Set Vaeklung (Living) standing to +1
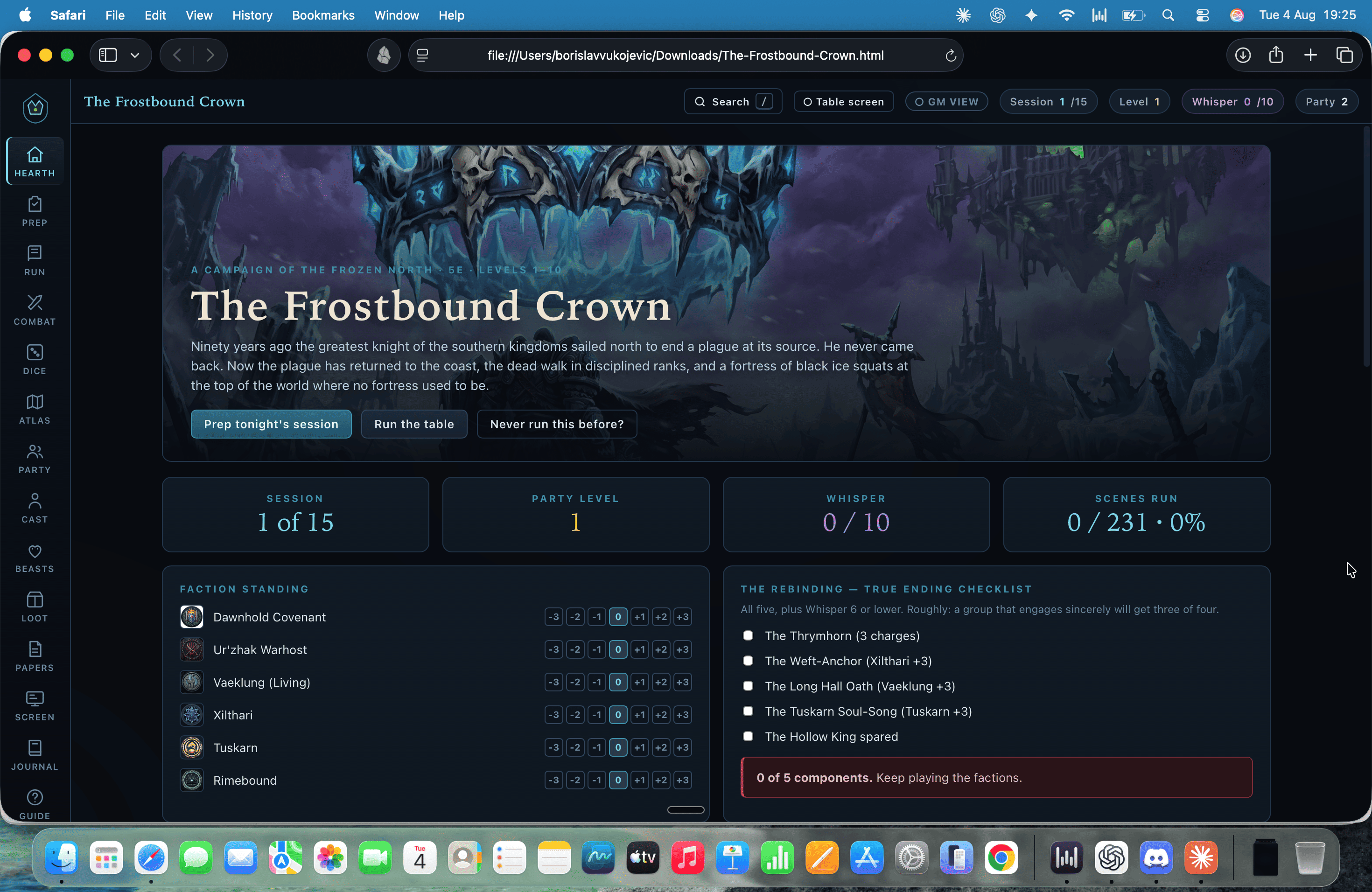Viewport: 1372px width, 892px height. point(639,682)
